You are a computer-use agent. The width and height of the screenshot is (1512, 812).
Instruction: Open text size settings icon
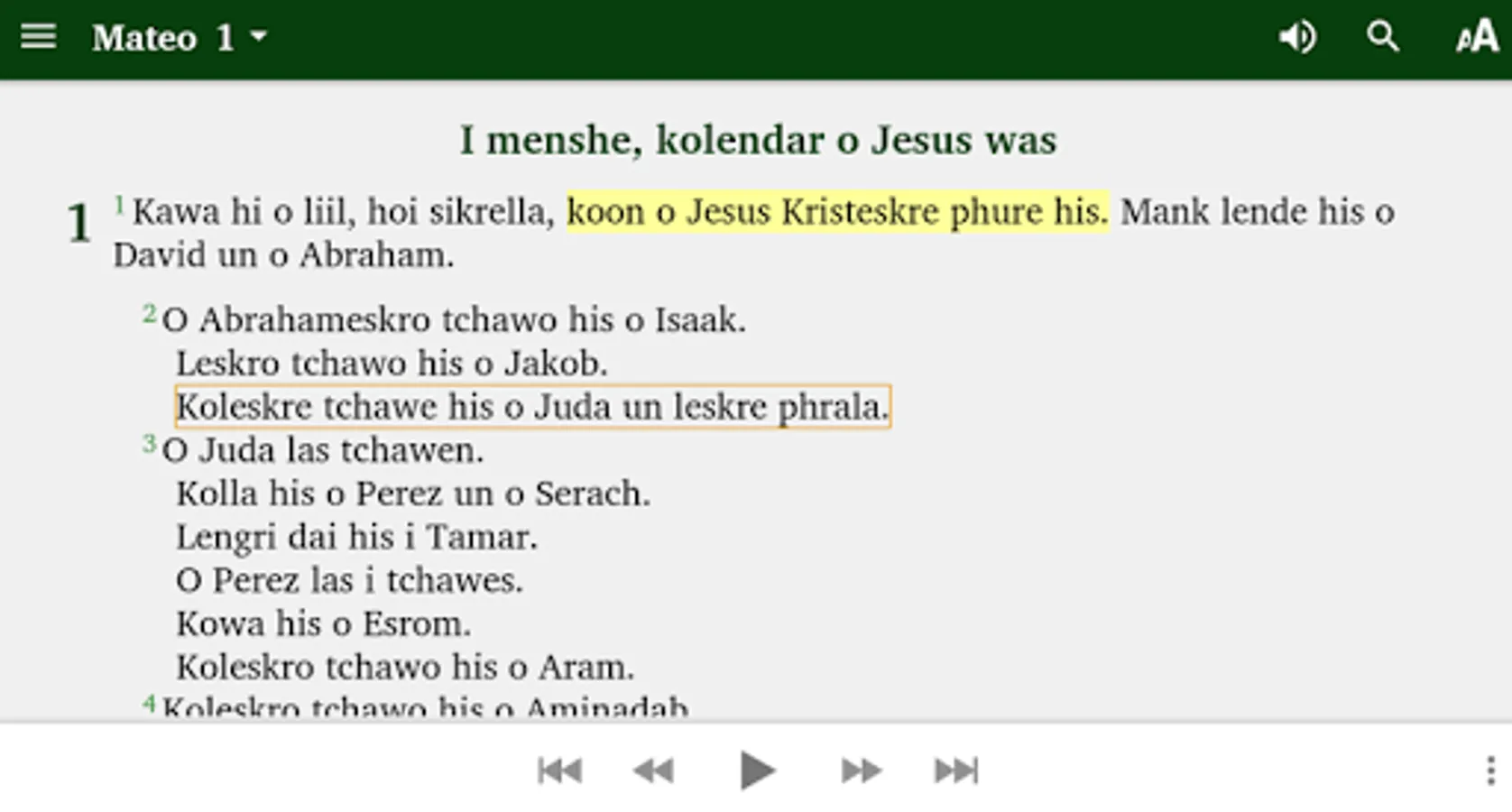tap(1477, 37)
